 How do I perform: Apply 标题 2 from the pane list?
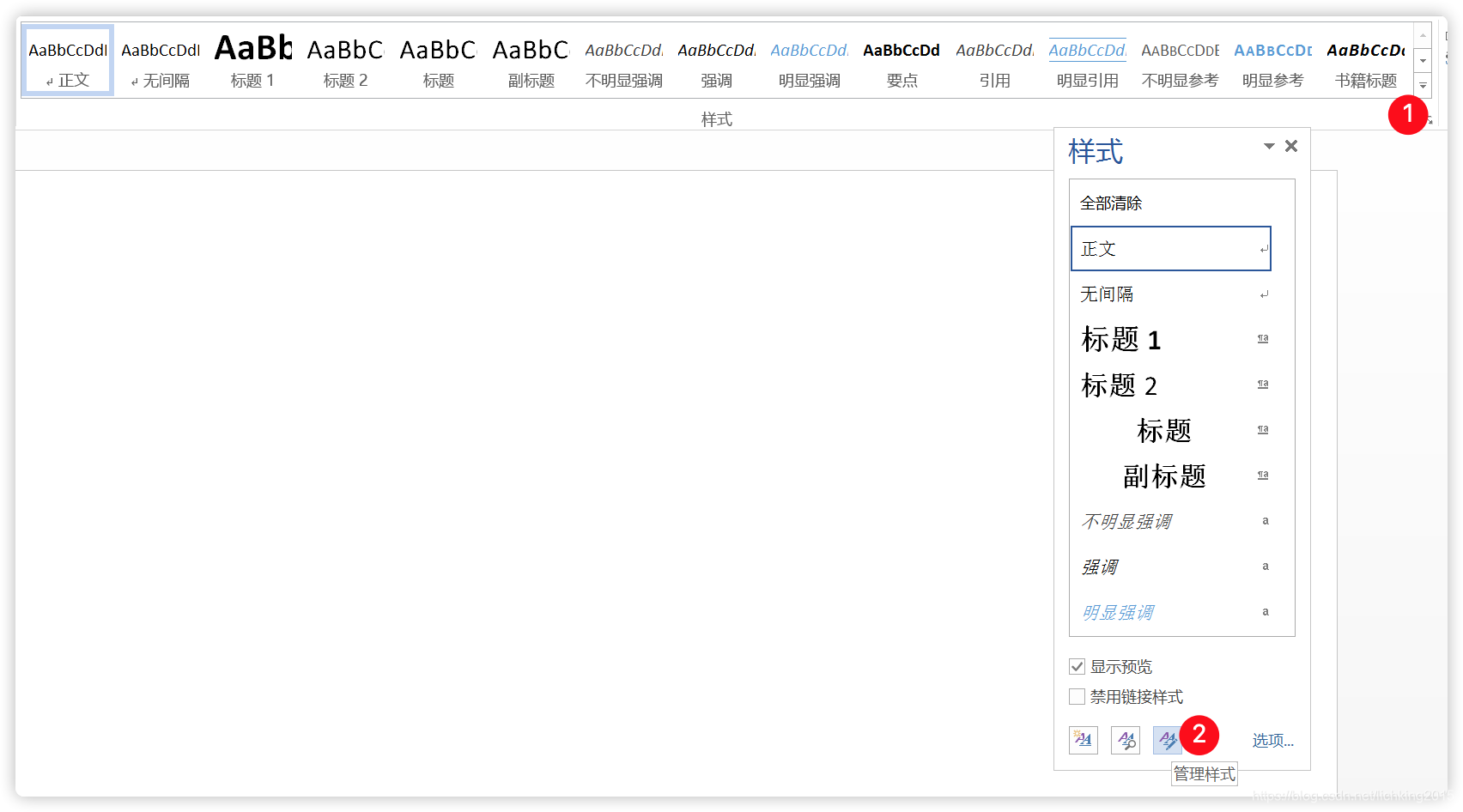pyautogui.click(x=1171, y=385)
